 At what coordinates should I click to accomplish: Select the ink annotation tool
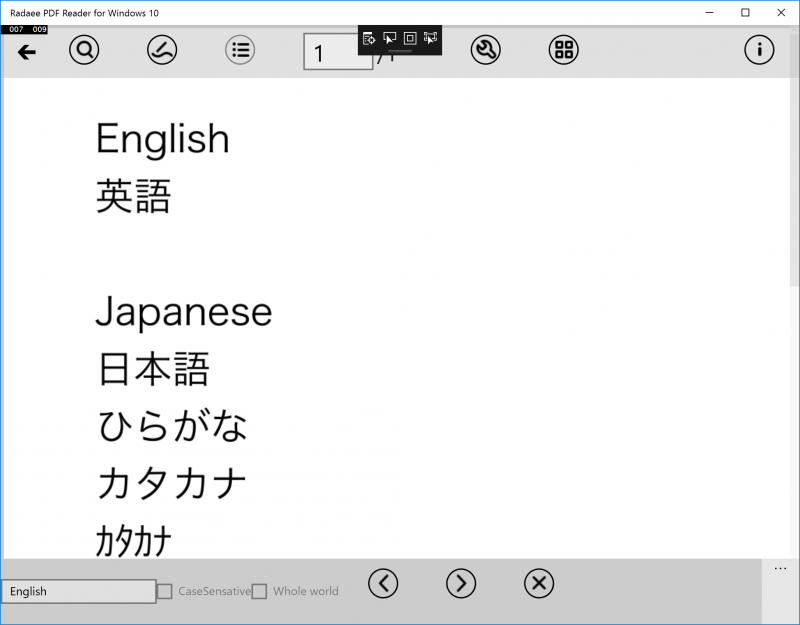point(162,50)
